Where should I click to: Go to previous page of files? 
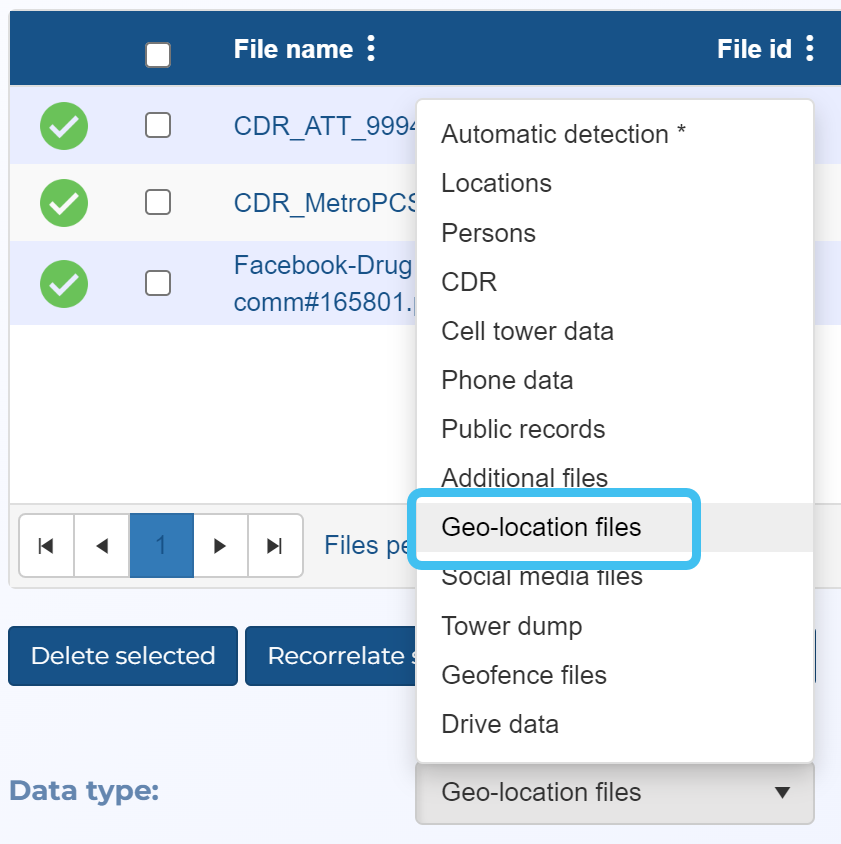pyautogui.click(x=102, y=546)
